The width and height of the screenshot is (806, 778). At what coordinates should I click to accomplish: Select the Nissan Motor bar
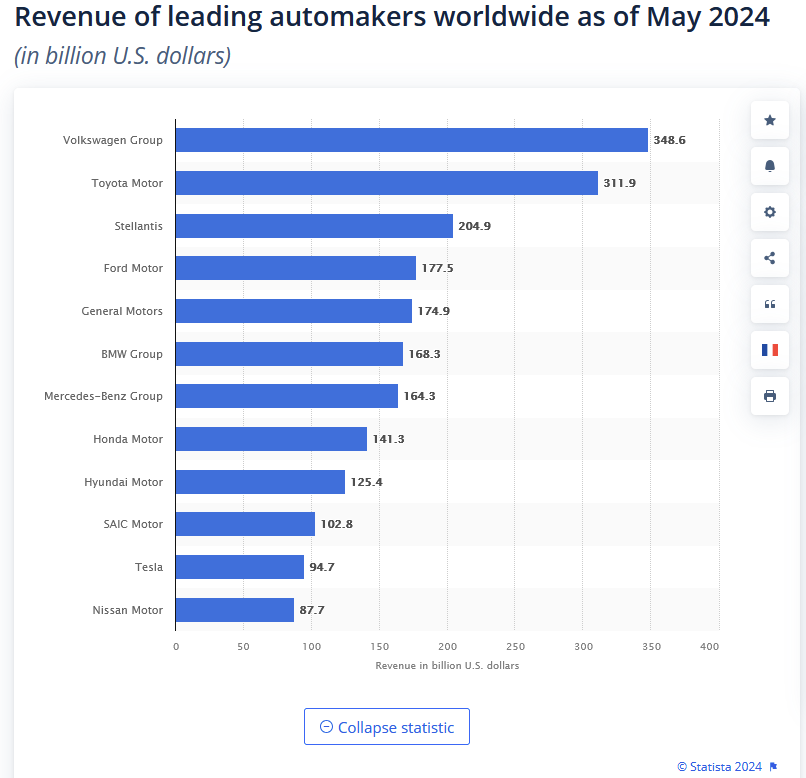coord(234,610)
